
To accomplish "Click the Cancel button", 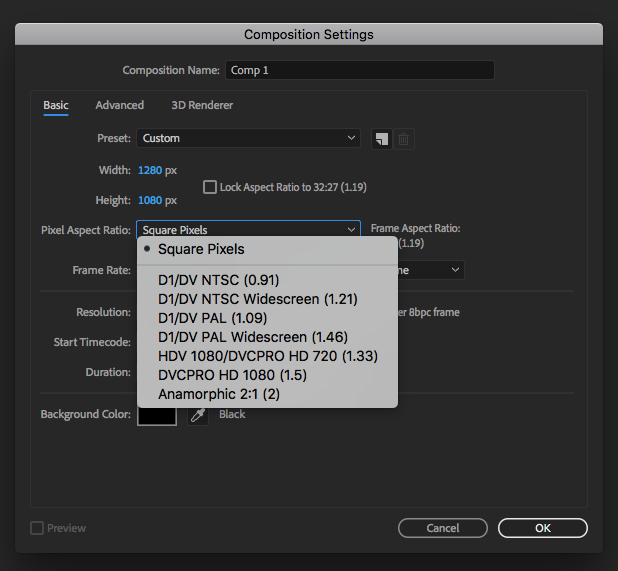I will pos(443,528).
